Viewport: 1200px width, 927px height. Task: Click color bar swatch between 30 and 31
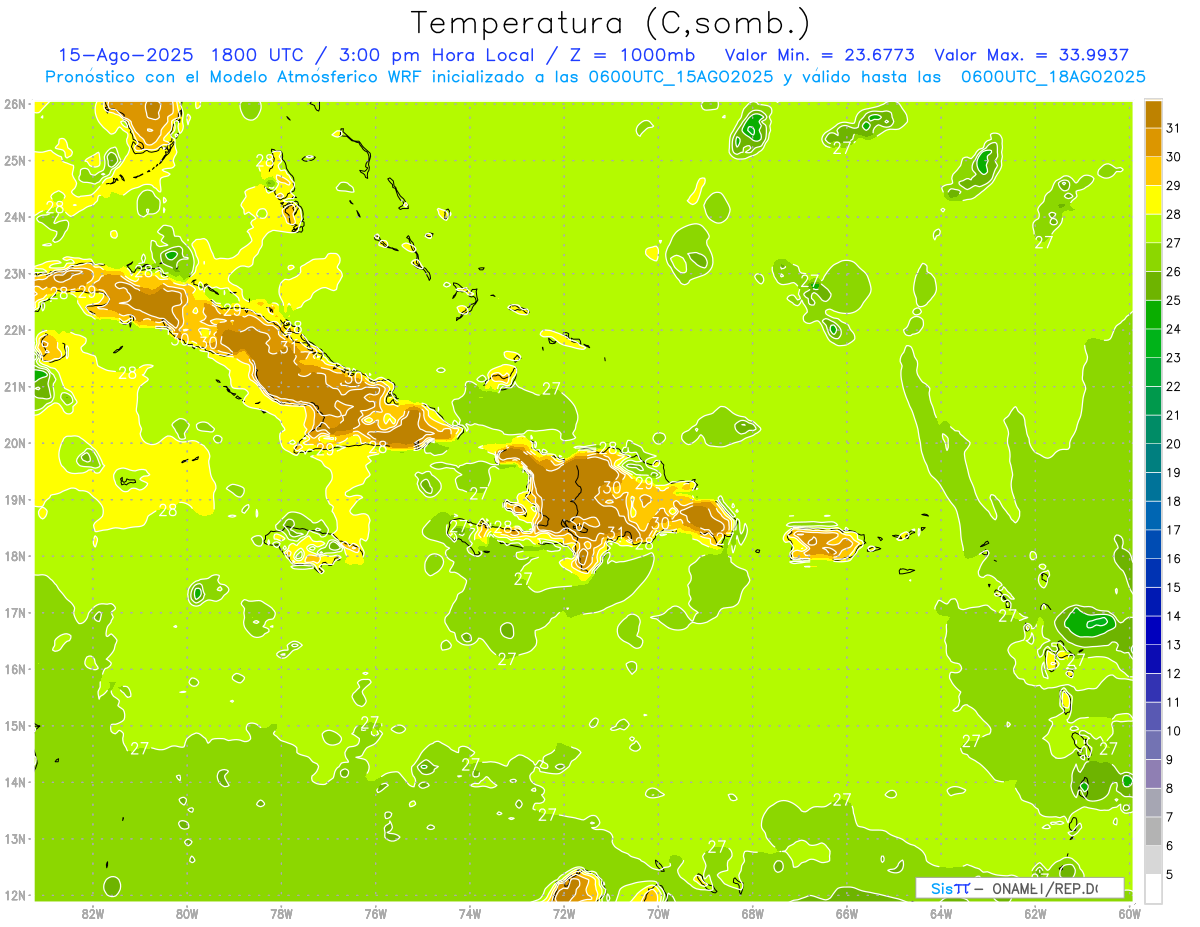(1153, 142)
